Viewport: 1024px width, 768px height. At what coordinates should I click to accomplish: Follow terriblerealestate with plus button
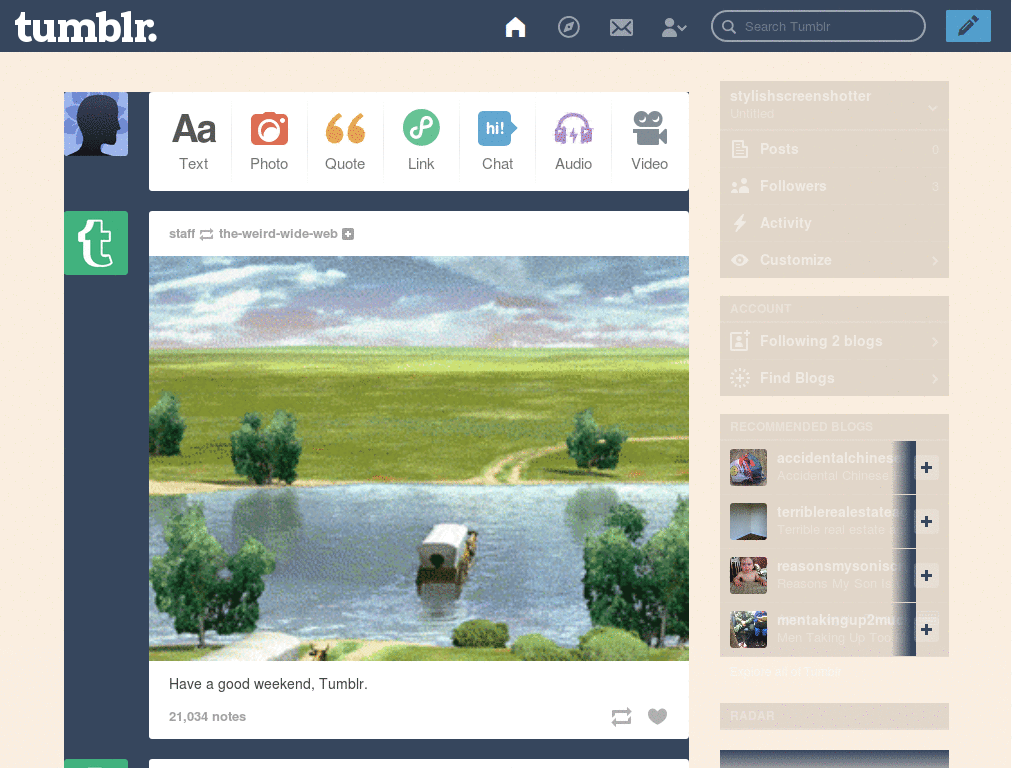pos(926,521)
